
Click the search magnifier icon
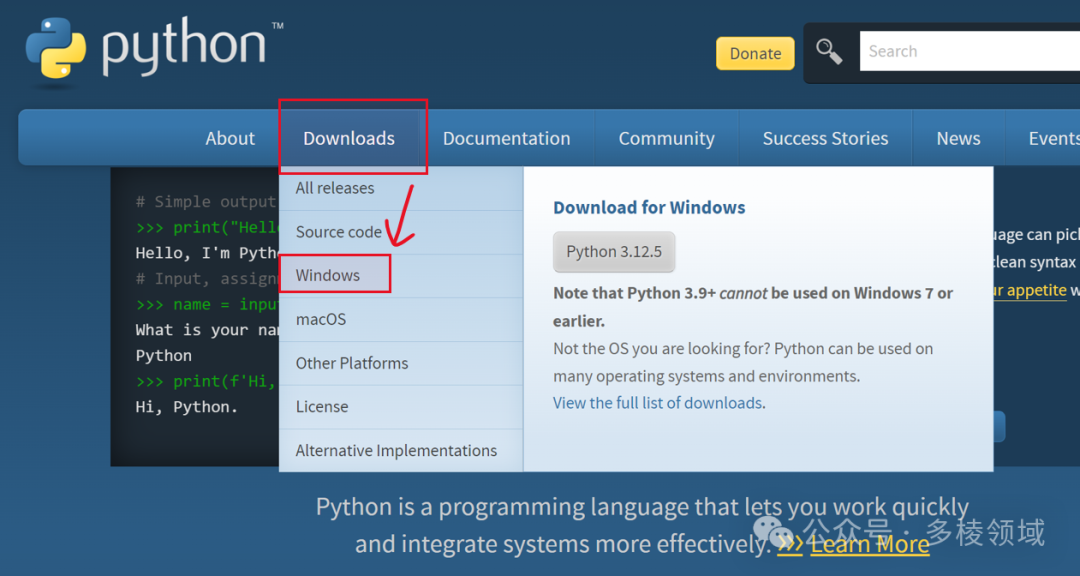[x=829, y=52]
